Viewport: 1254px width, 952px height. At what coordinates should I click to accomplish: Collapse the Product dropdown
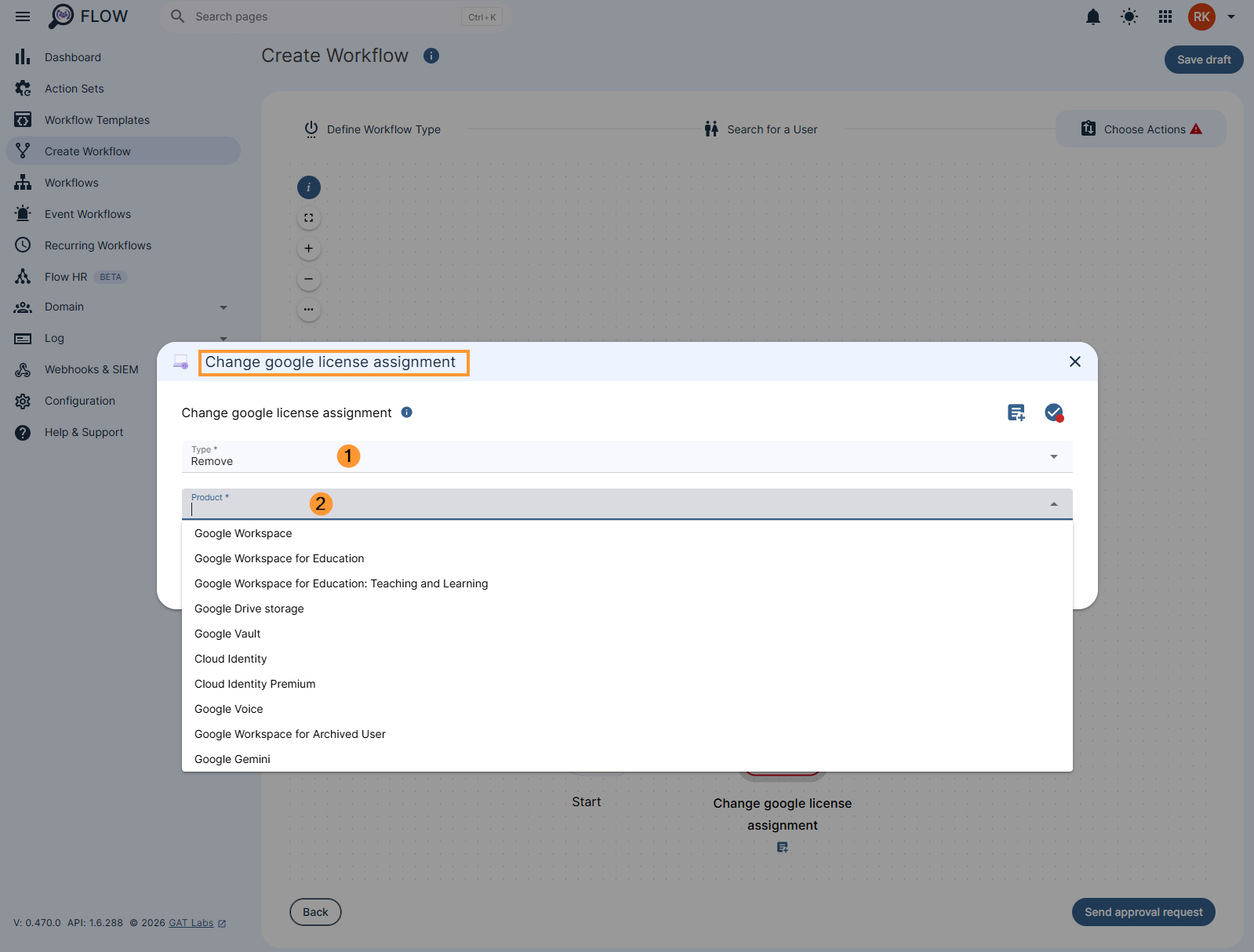click(x=1054, y=504)
